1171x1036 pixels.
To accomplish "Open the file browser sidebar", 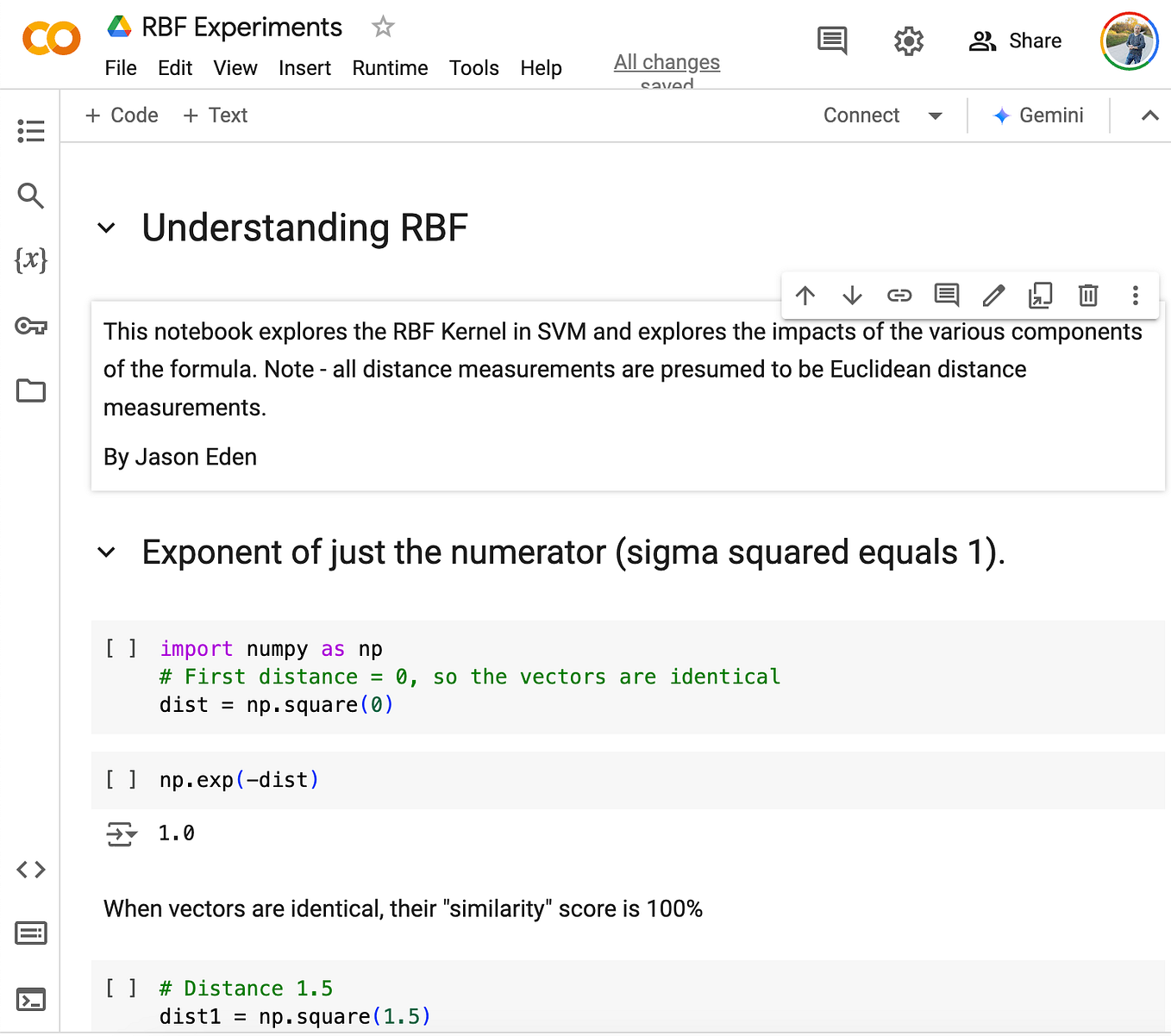I will (x=31, y=390).
